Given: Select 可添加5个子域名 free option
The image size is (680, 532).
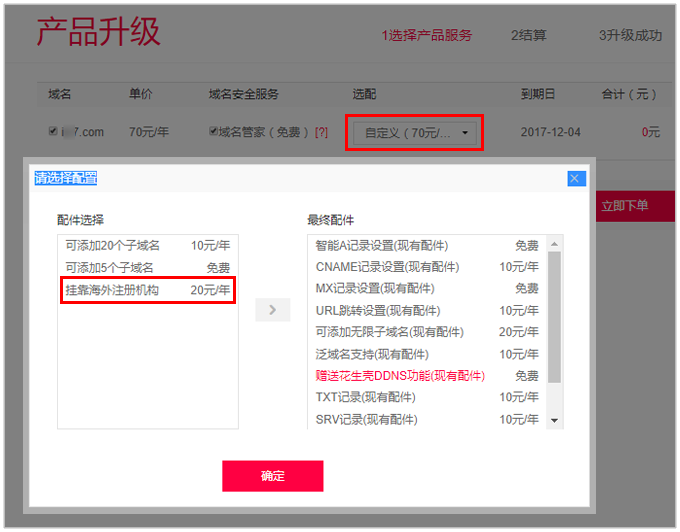Looking at the screenshot, I should click(x=147, y=267).
